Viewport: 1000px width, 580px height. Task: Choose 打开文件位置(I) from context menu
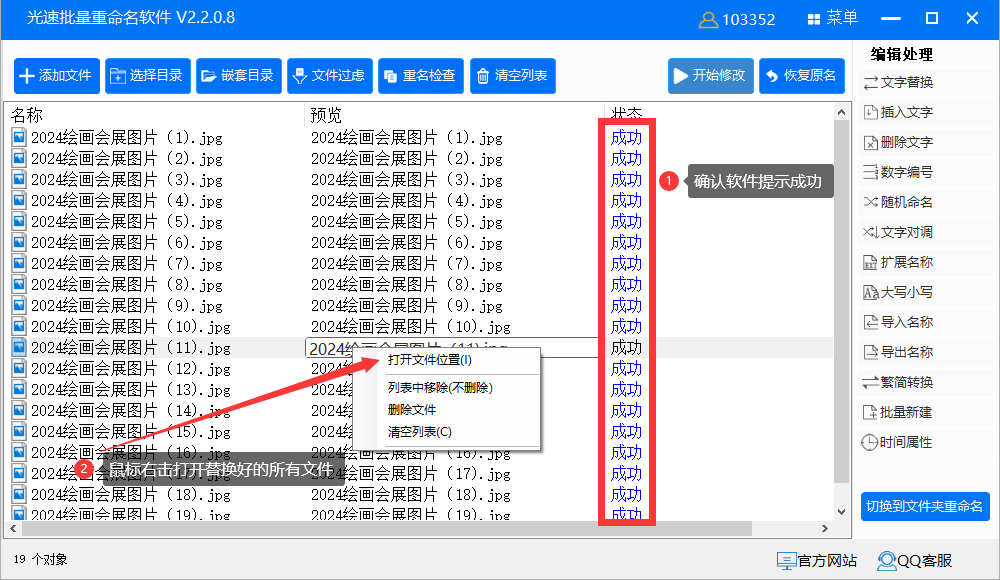[x=429, y=360]
